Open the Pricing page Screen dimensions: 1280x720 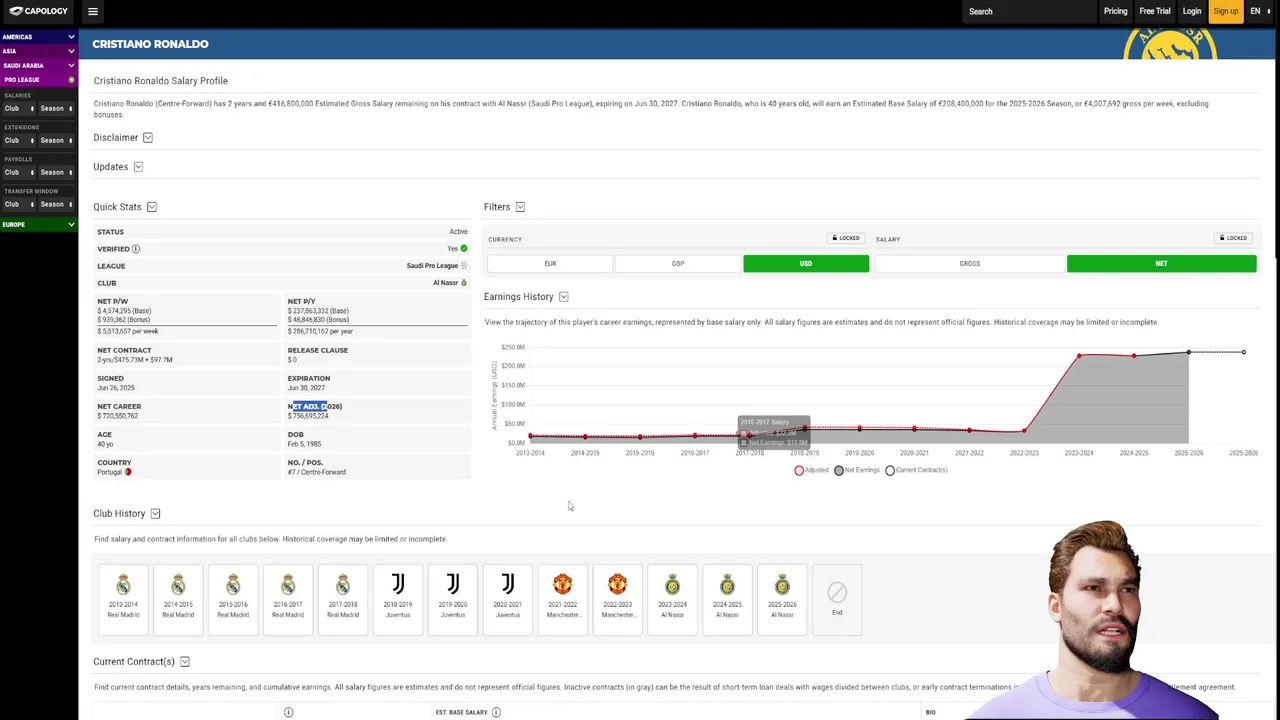tap(1115, 11)
